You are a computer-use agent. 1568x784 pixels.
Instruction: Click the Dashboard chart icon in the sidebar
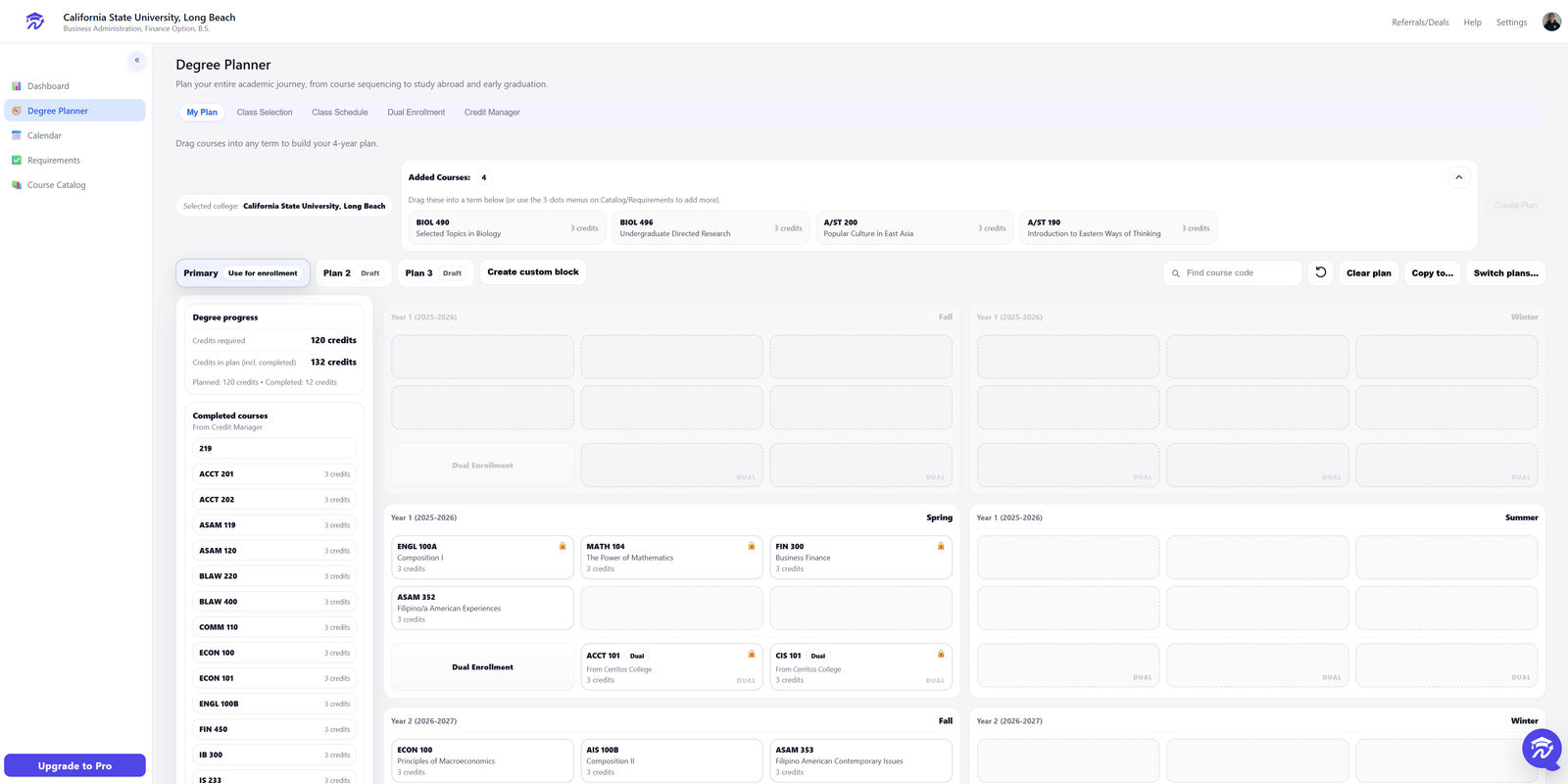click(x=17, y=86)
